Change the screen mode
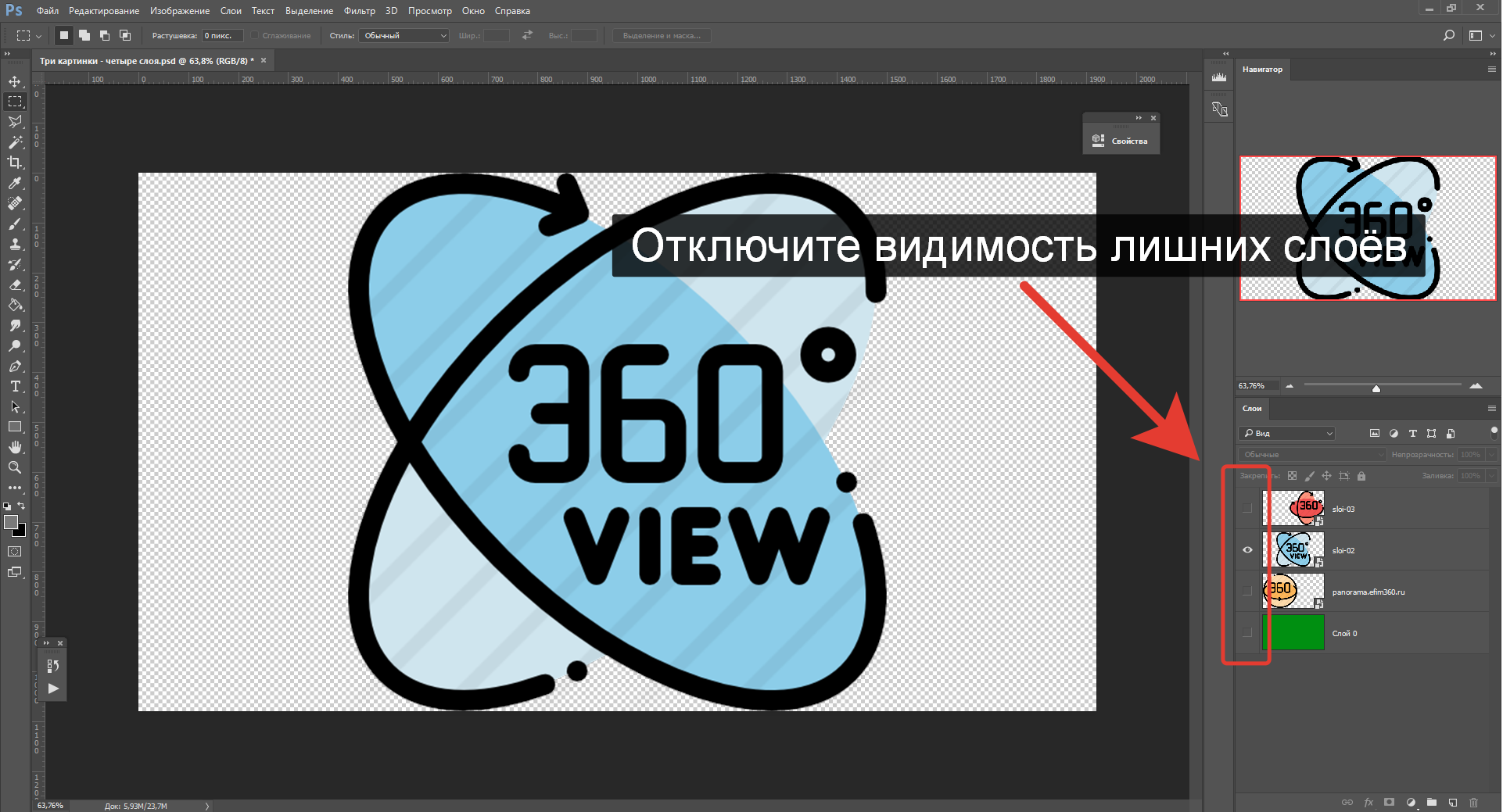Image resolution: width=1503 pixels, height=812 pixels. (15, 572)
